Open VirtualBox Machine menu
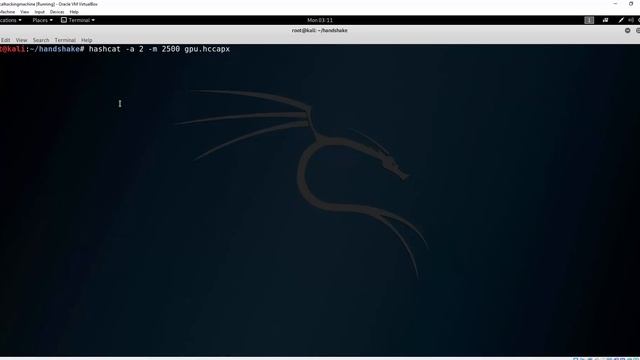The width and height of the screenshot is (640, 360). 7,12
